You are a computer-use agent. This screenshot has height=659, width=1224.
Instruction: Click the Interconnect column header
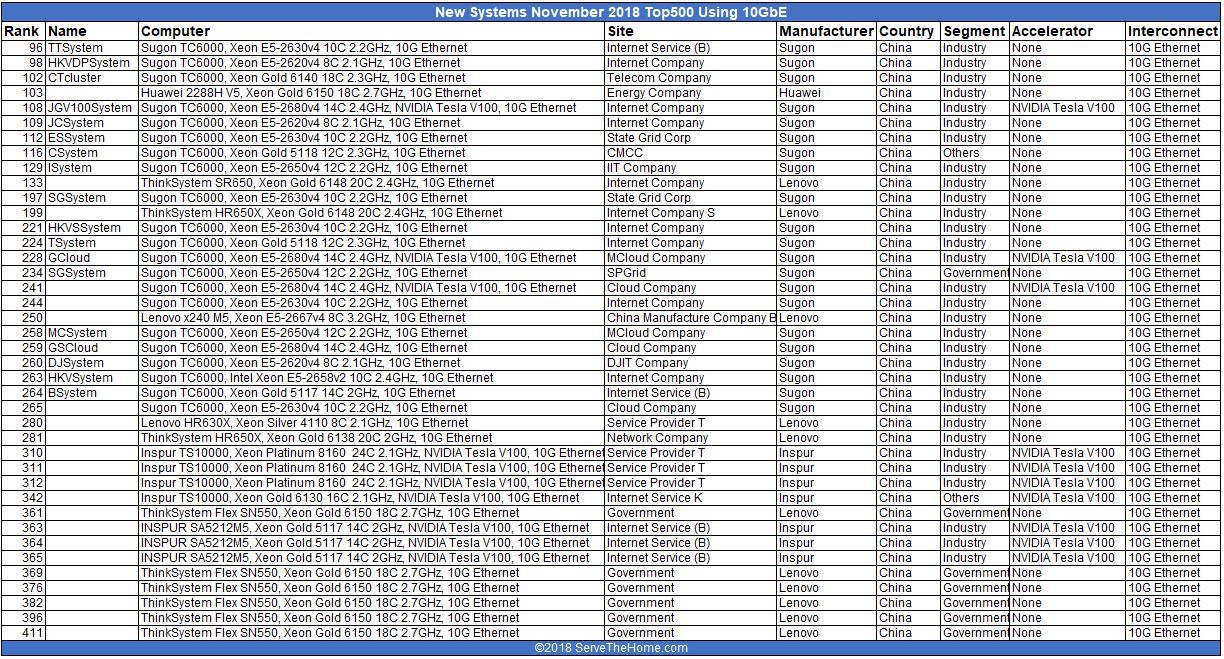[1173, 31]
